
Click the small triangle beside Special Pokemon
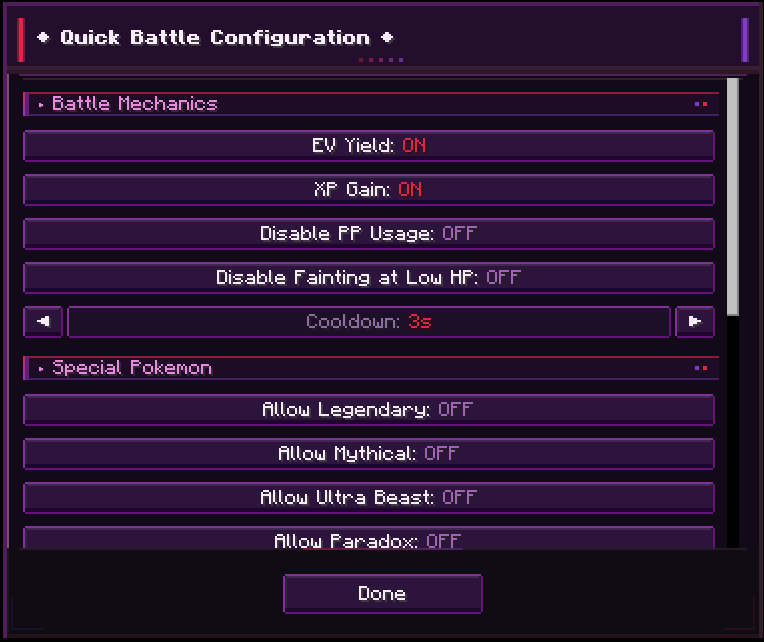(41, 369)
